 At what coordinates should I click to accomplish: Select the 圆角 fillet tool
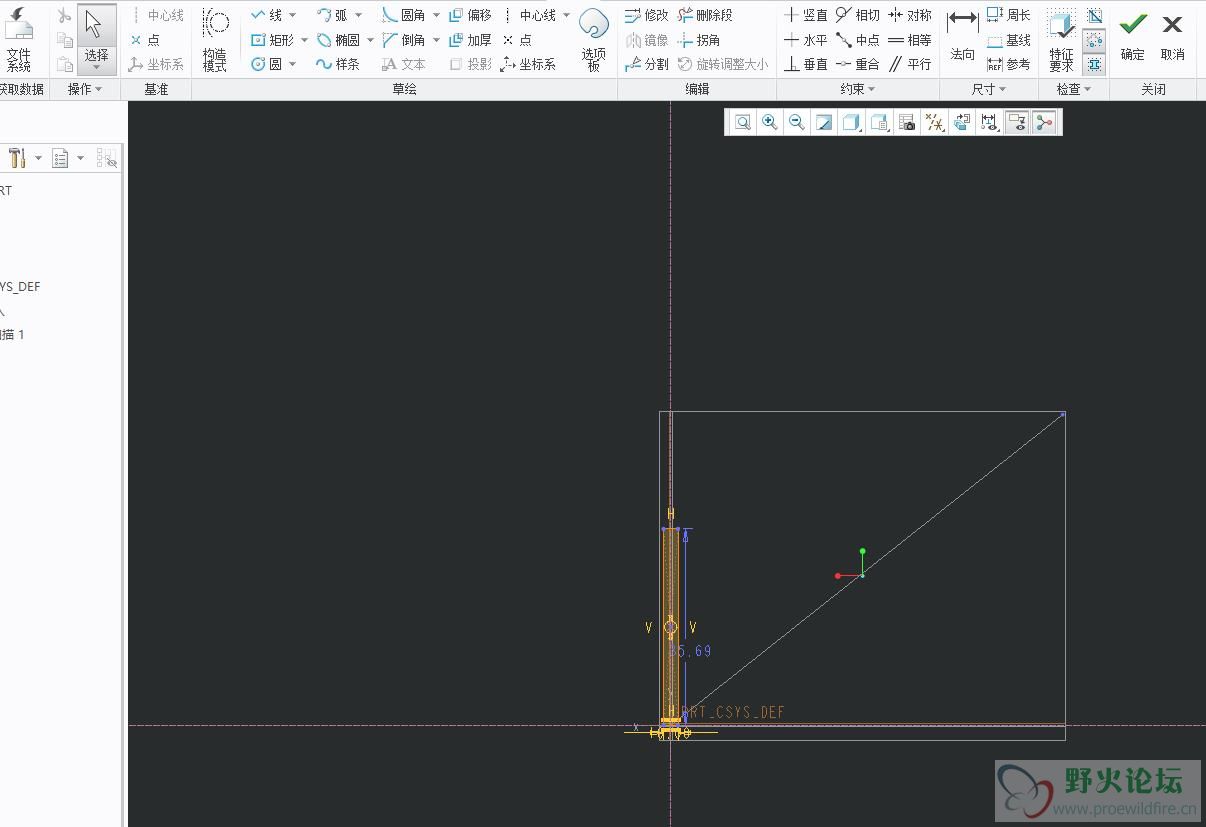[404, 15]
